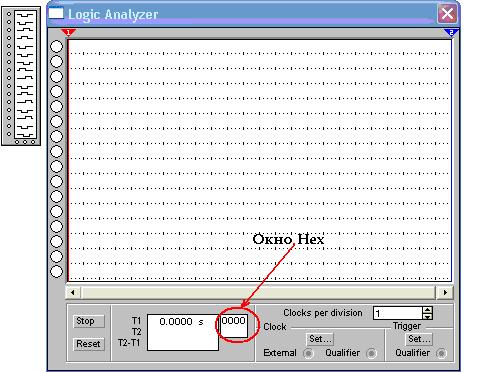Click the hex value box showing 0000
Viewport: 499px width, 372px height.
[234, 326]
